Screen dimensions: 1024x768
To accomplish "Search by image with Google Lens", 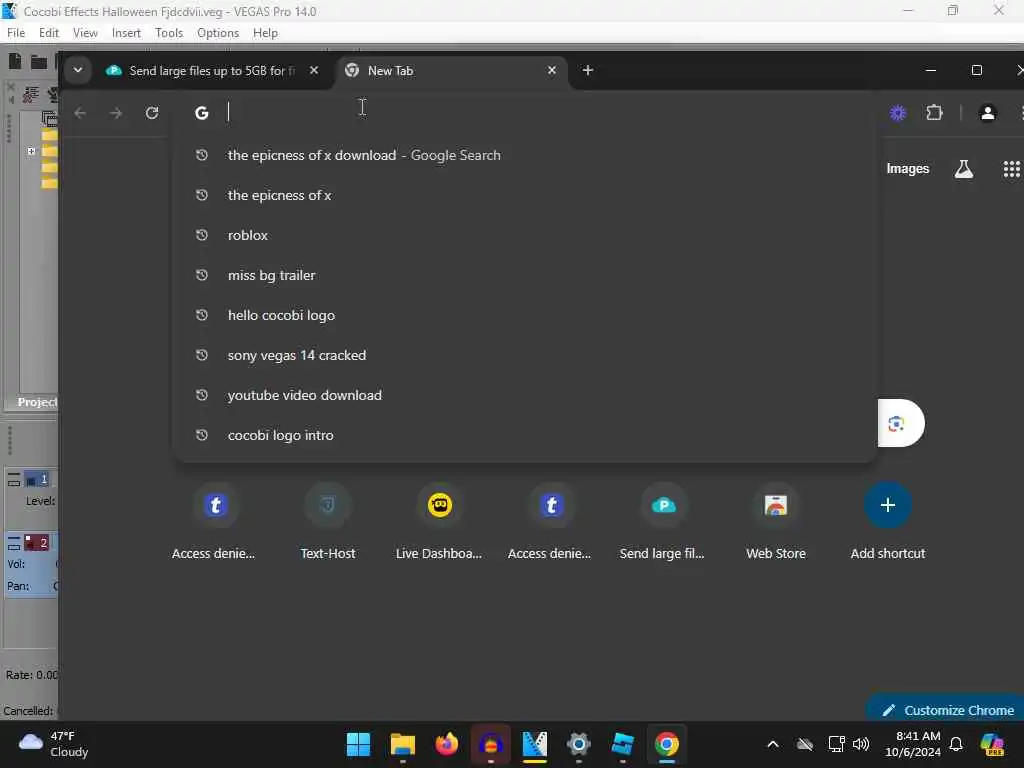I will 896,423.
